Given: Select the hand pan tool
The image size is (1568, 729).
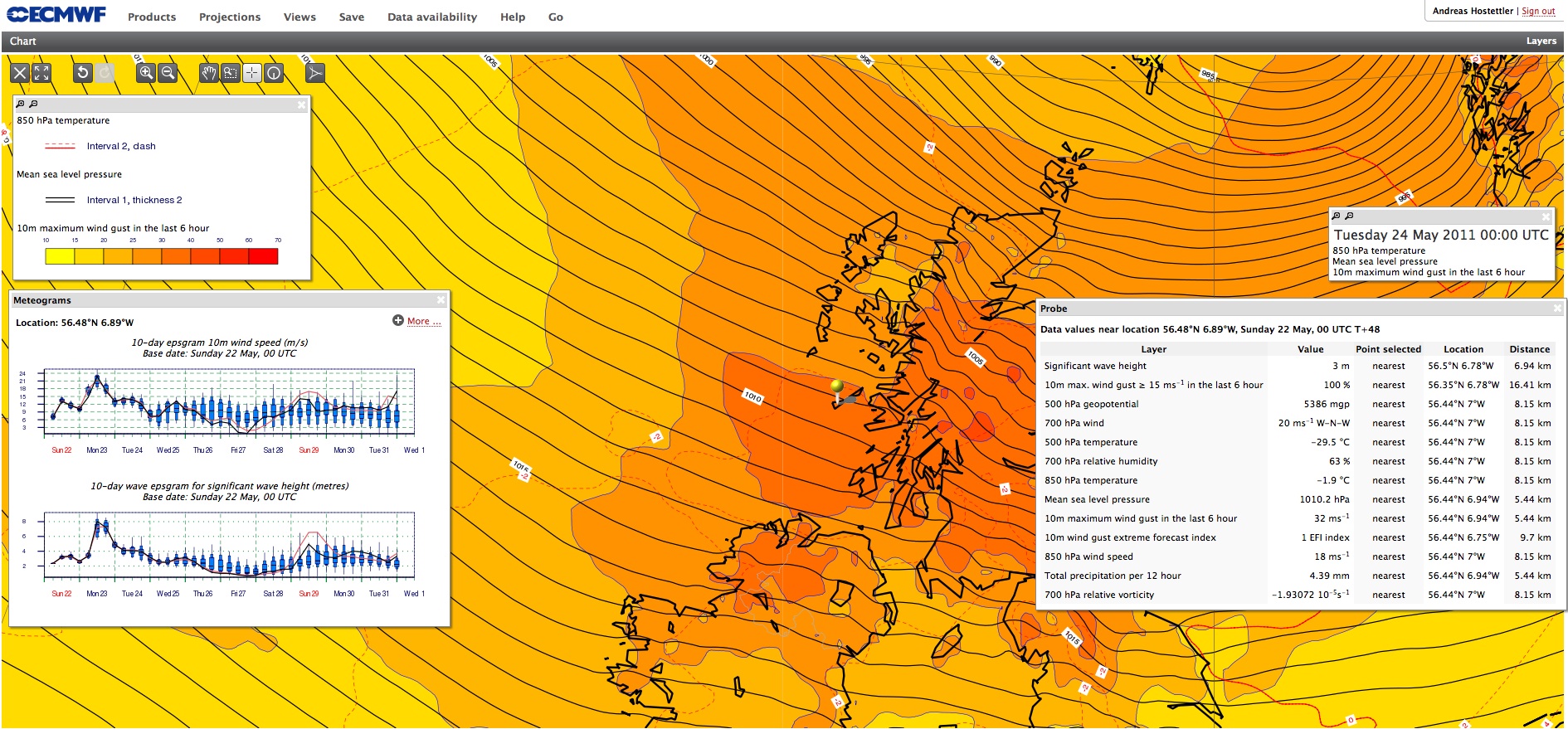Looking at the screenshot, I should pos(209,73).
